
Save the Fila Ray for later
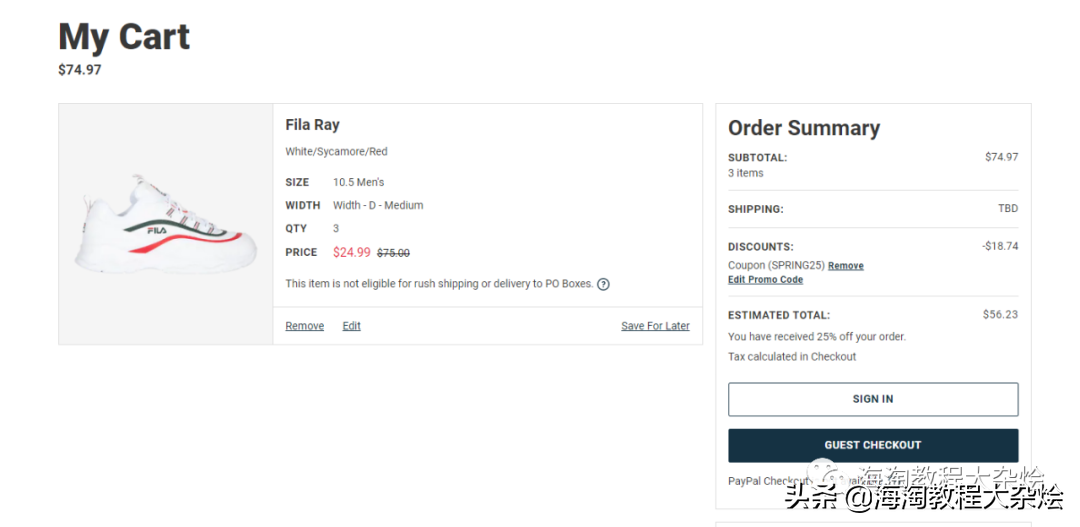(x=655, y=326)
